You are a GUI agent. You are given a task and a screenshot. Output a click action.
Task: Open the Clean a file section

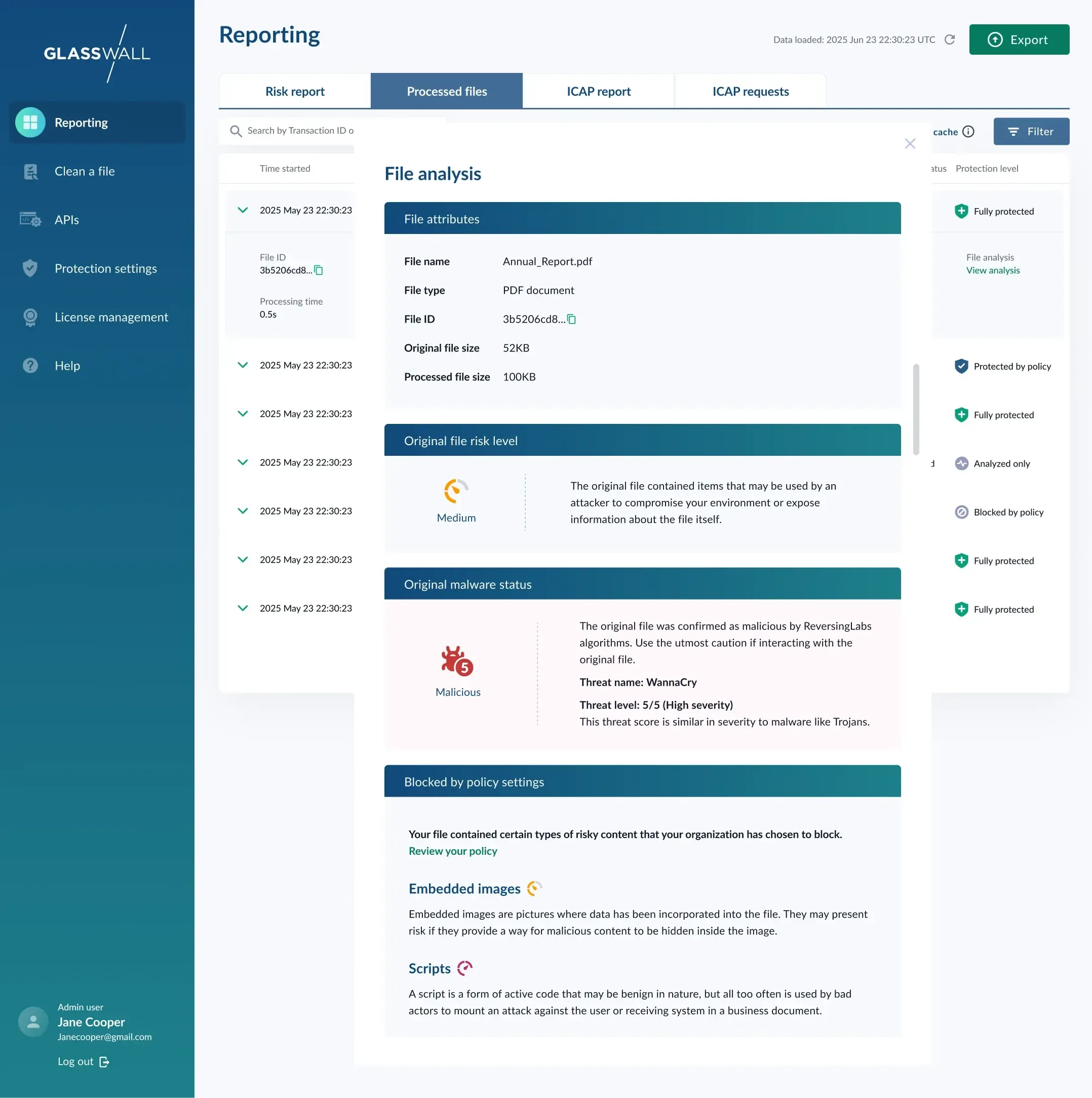(85, 171)
